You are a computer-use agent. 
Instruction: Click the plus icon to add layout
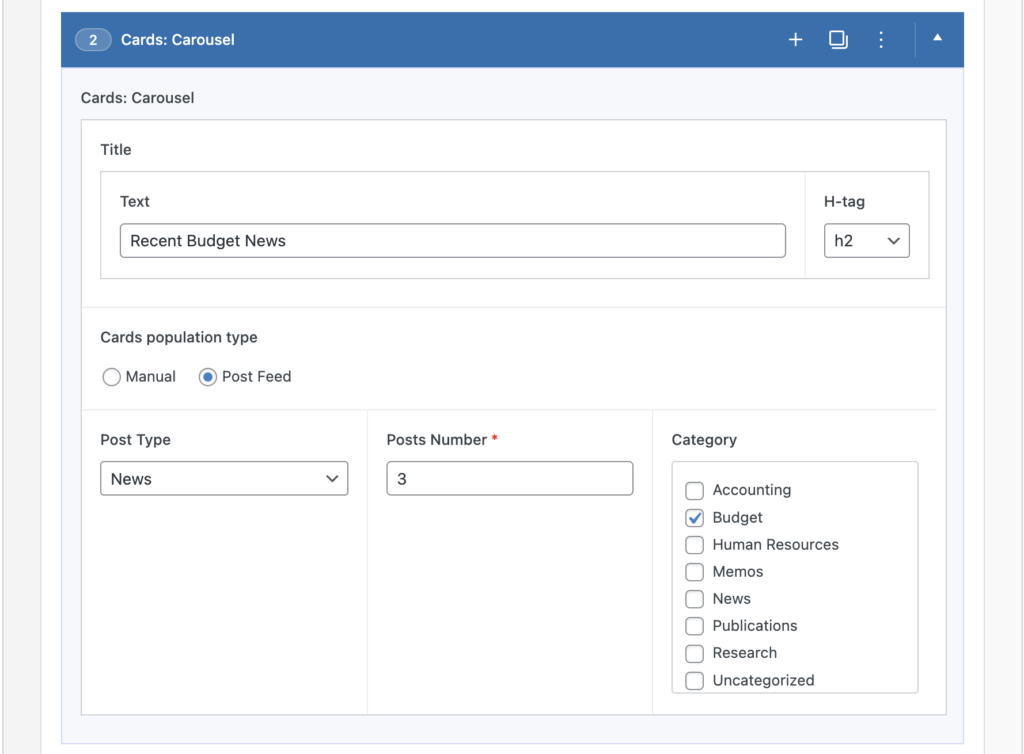point(795,40)
